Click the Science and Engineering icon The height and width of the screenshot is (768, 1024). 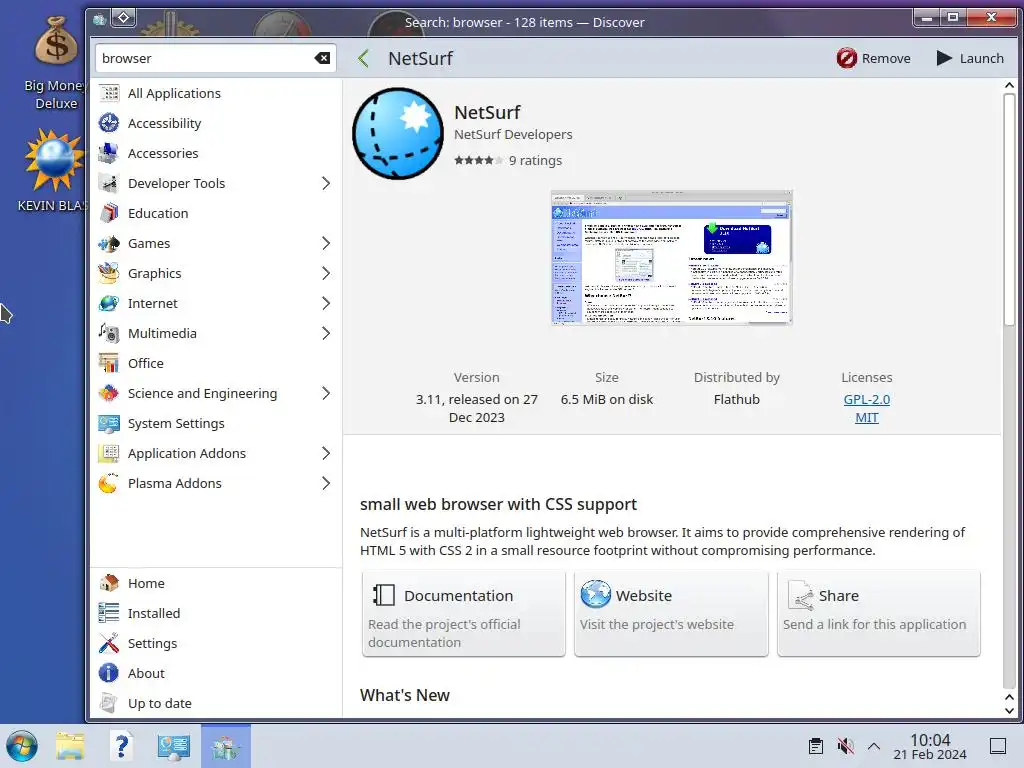point(109,394)
